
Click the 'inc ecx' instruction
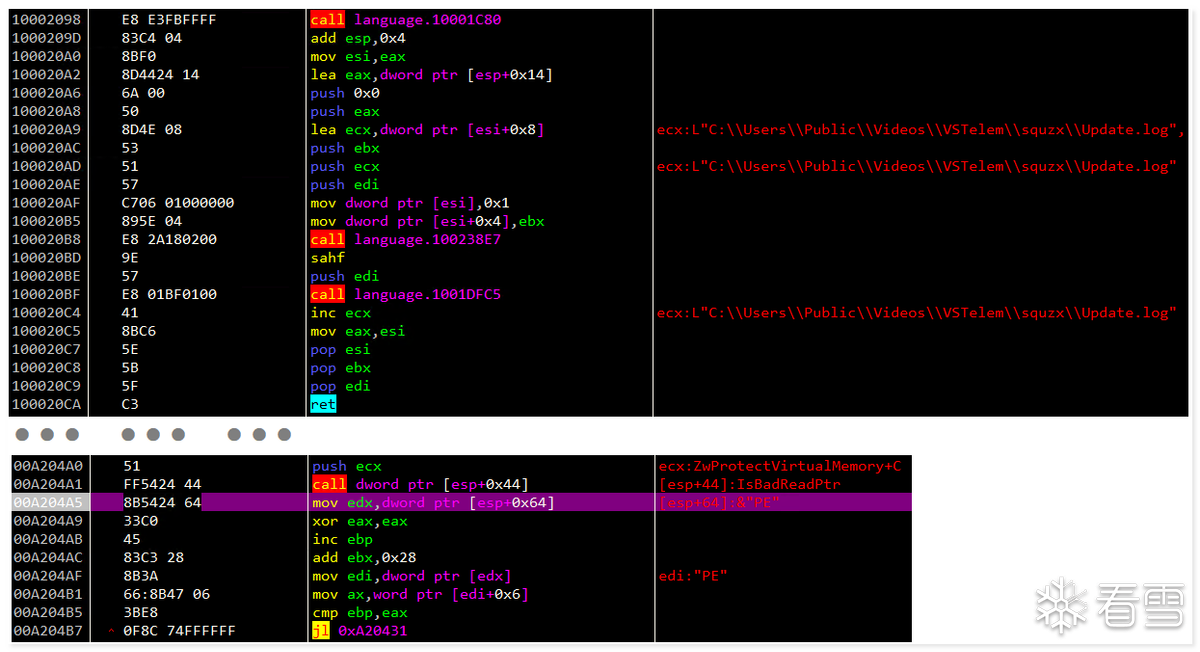click(340, 313)
